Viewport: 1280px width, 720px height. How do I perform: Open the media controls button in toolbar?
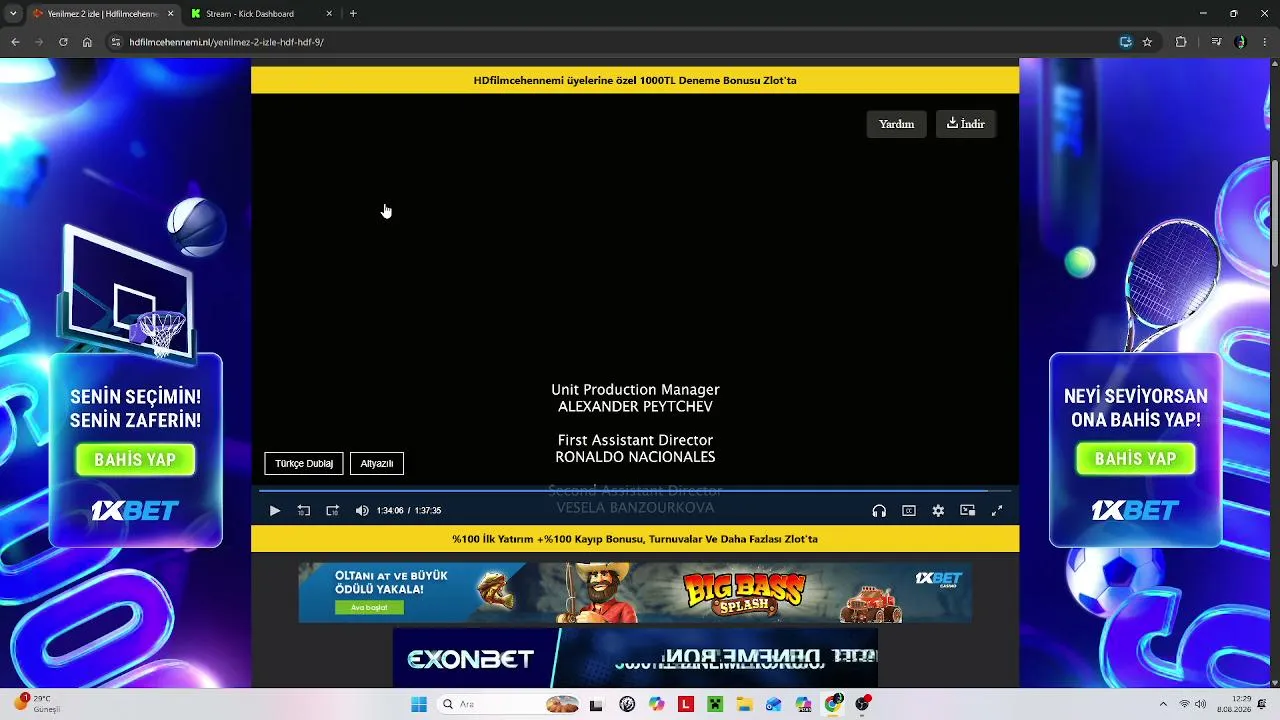[1216, 42]
